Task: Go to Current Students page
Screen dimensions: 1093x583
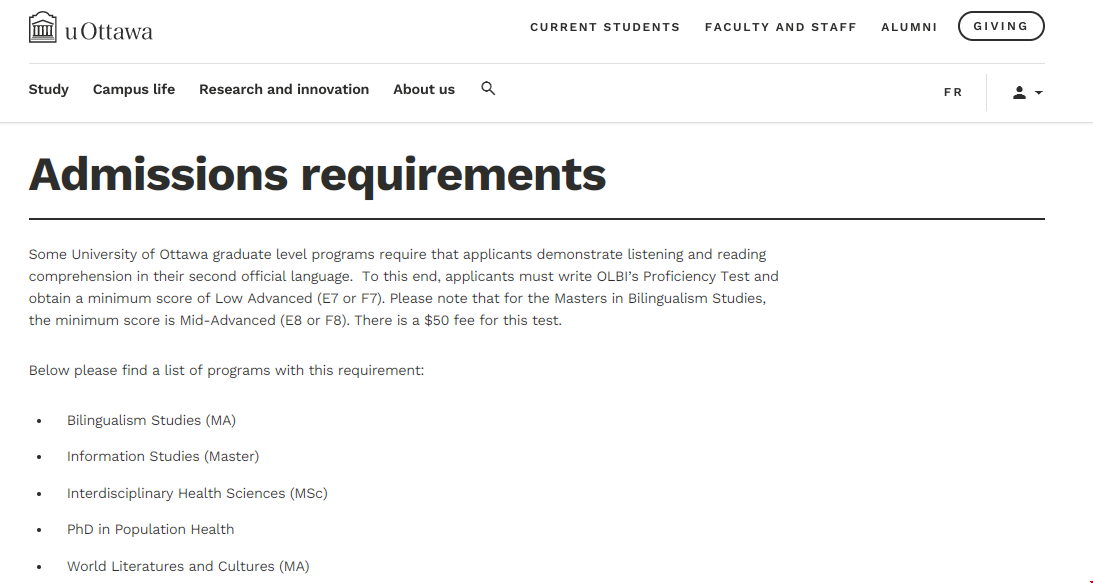Action: pos(605,27)
